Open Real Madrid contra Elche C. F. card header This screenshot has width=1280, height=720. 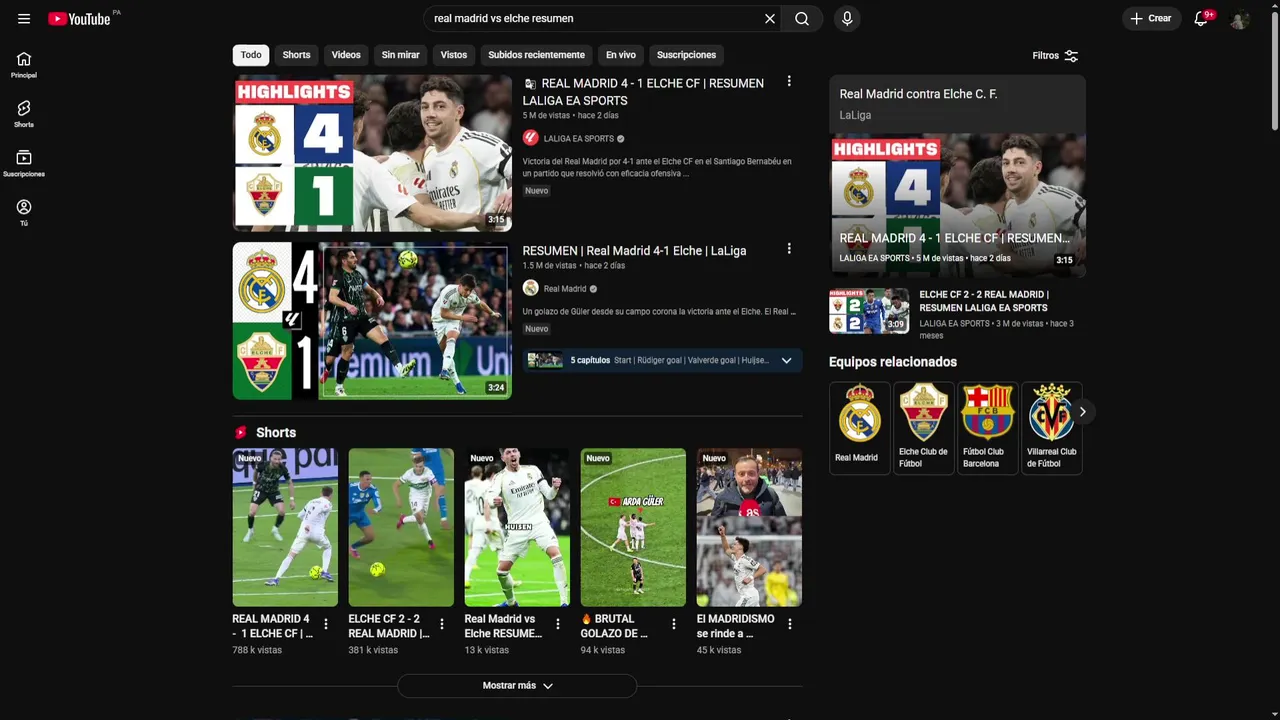click(957, 104)
